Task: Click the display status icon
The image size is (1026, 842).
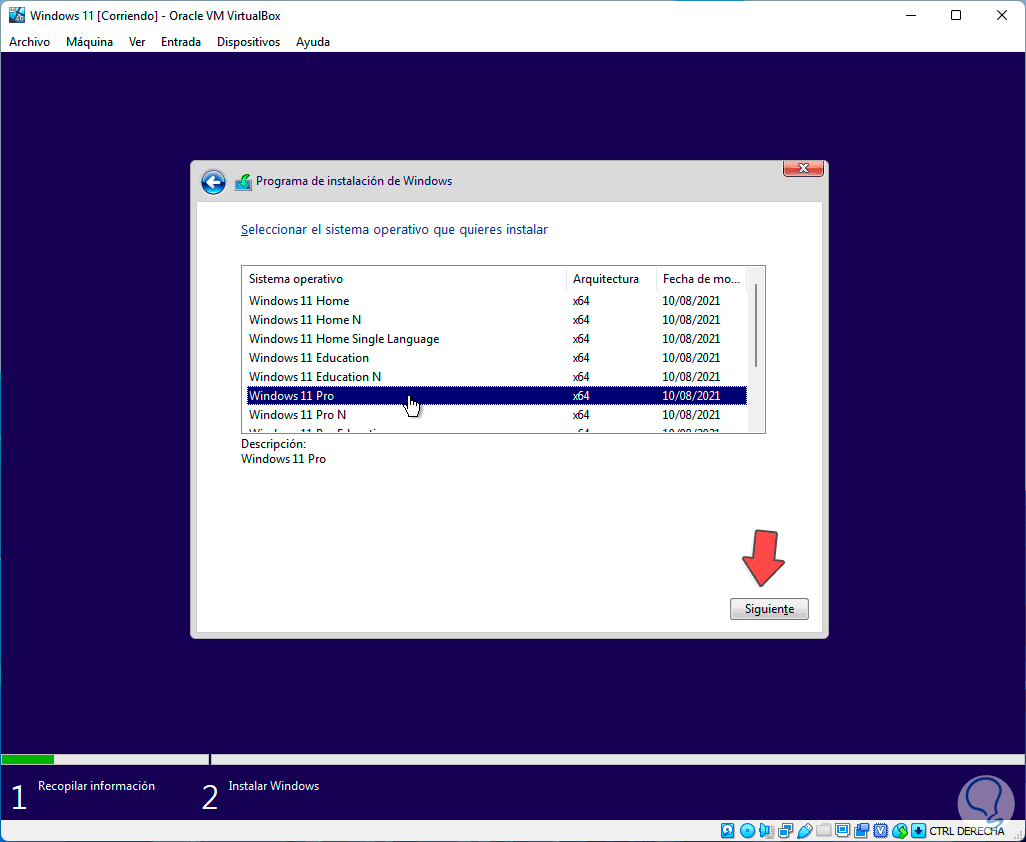Action: [x=843, y=831]
